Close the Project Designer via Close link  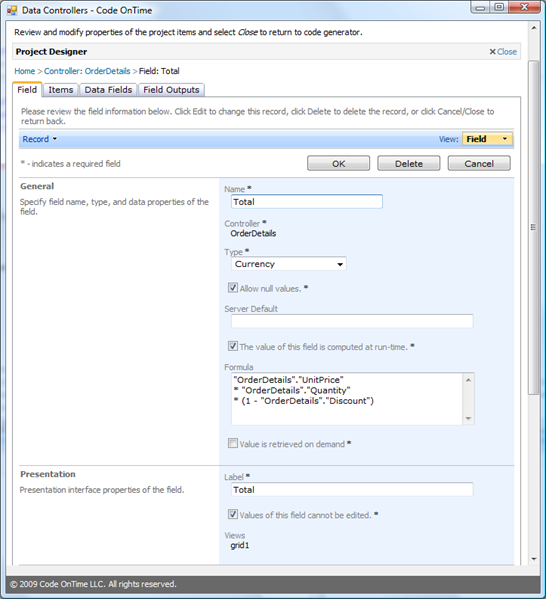507,52
